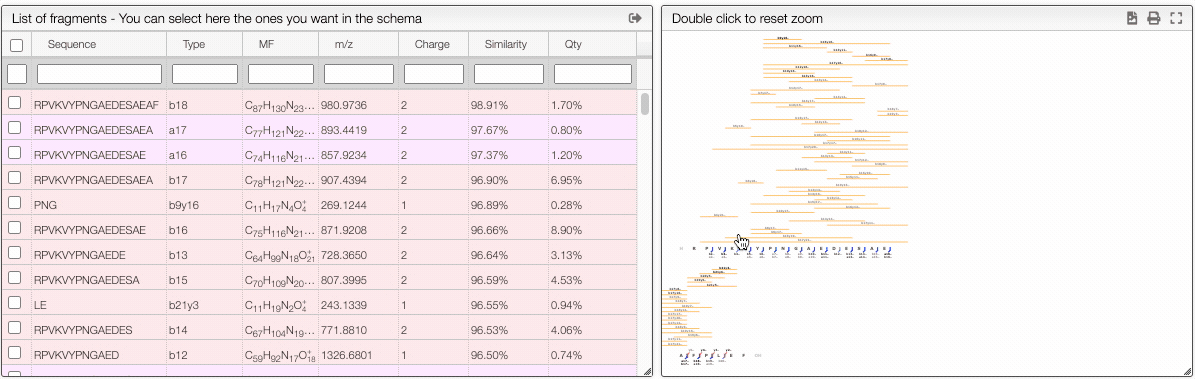Focus the MF filter input
Viewport: 1195px width, 379px height.
280,74
